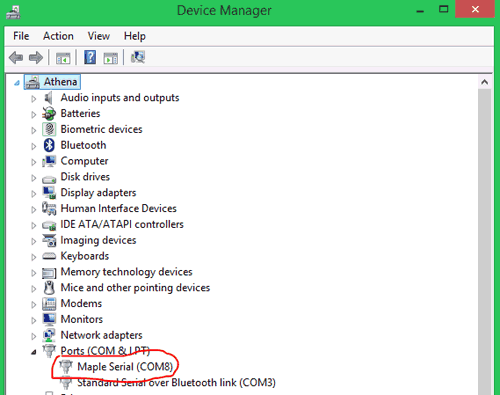Expand the Modems category
Viewport: 500px width, 395px height.
(34, 305)
